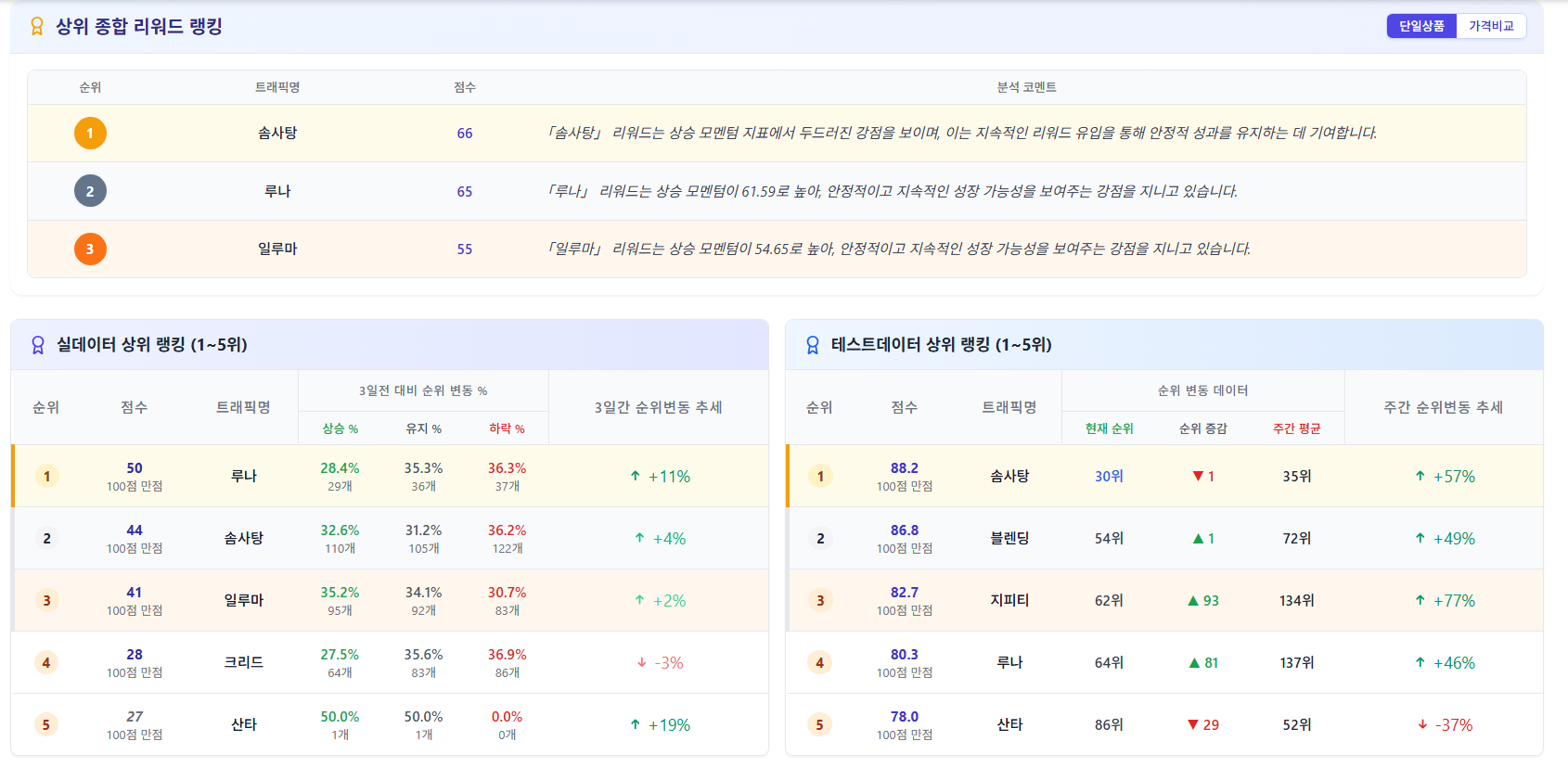
Task: Click the red down arrow beside -37%
Action: [1422, 724]
